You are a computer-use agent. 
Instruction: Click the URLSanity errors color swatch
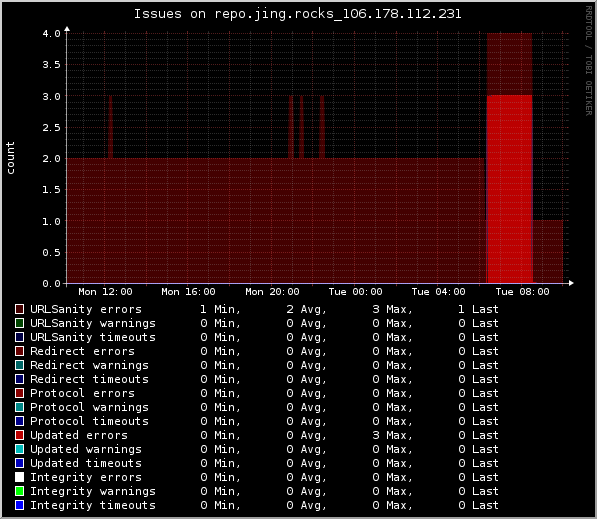click(x=19, y=309)
